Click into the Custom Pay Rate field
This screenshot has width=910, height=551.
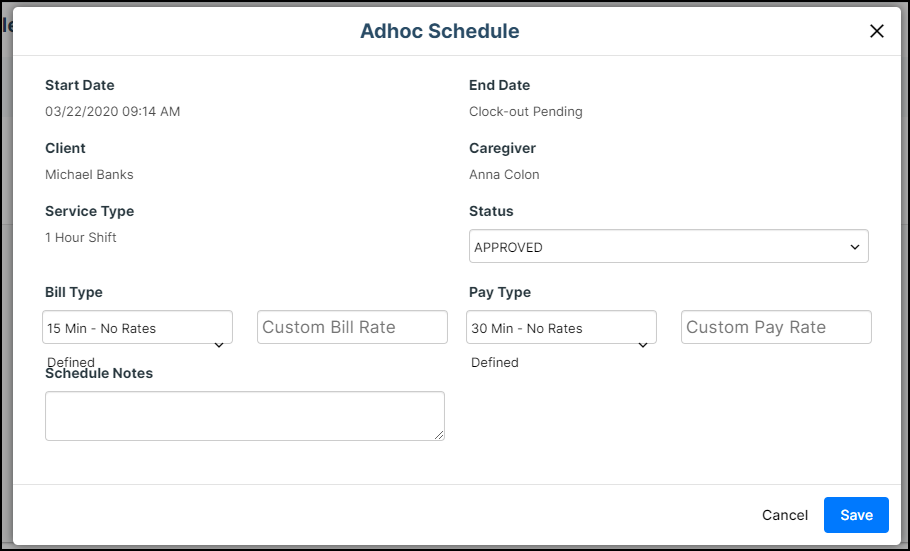click(x=775, y=327)
